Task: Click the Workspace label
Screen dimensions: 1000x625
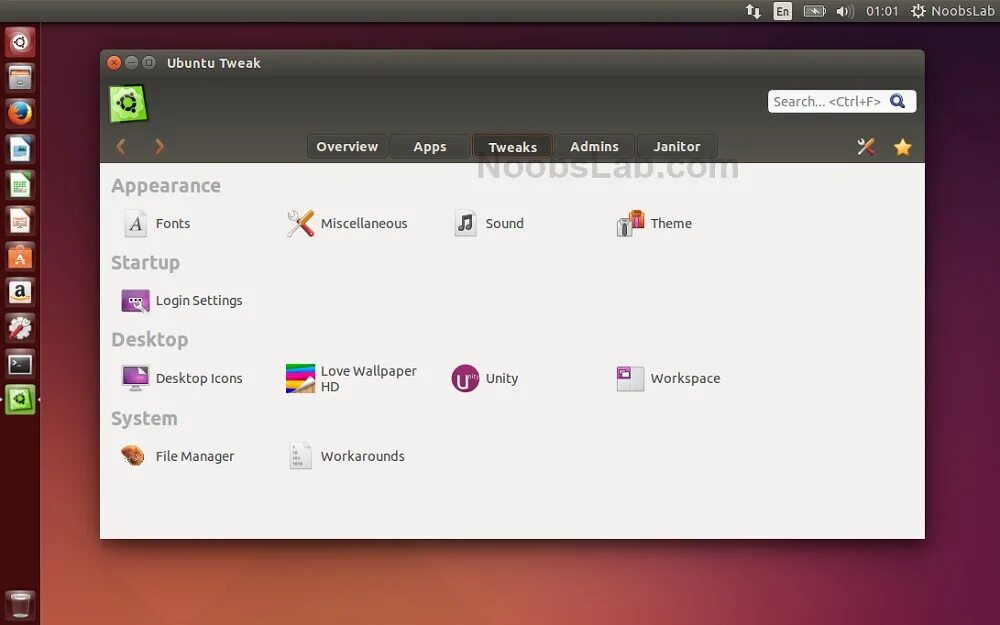Action: coord(686,379)
